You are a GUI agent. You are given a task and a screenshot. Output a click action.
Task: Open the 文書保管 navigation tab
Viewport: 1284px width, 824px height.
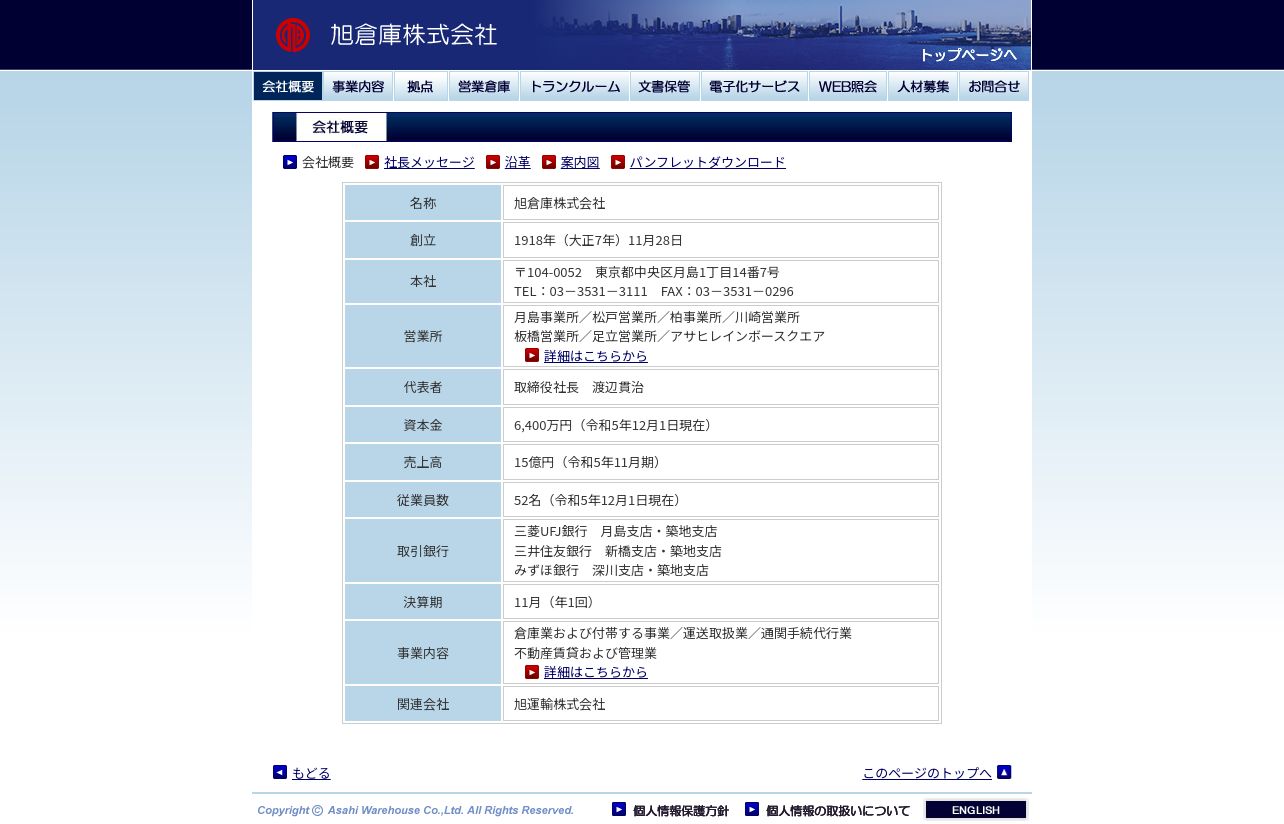pos(665,86)
